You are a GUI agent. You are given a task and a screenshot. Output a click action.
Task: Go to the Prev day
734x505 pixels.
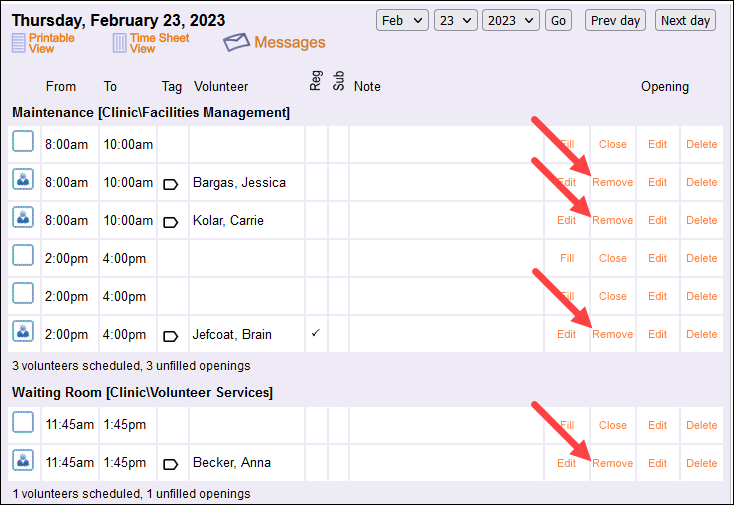(615, 20)
